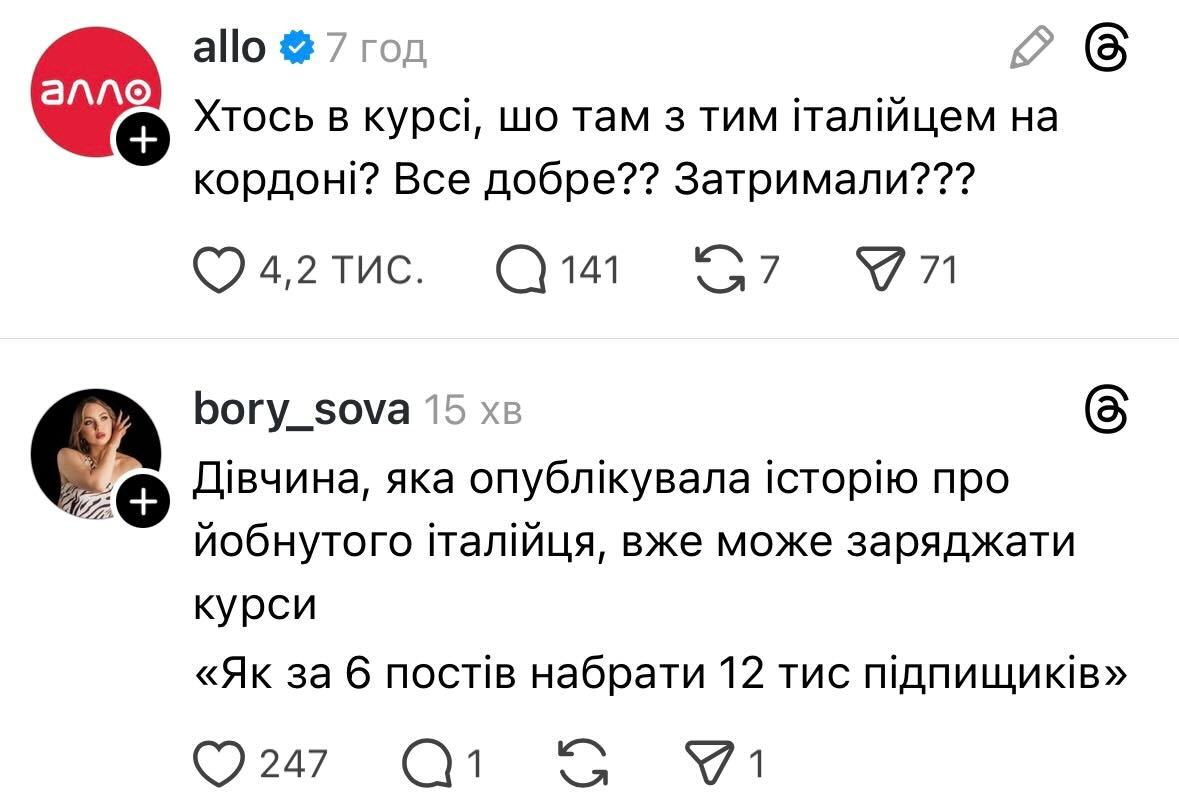
Task: View the red allo profile avatar
Action: [90, 95]
